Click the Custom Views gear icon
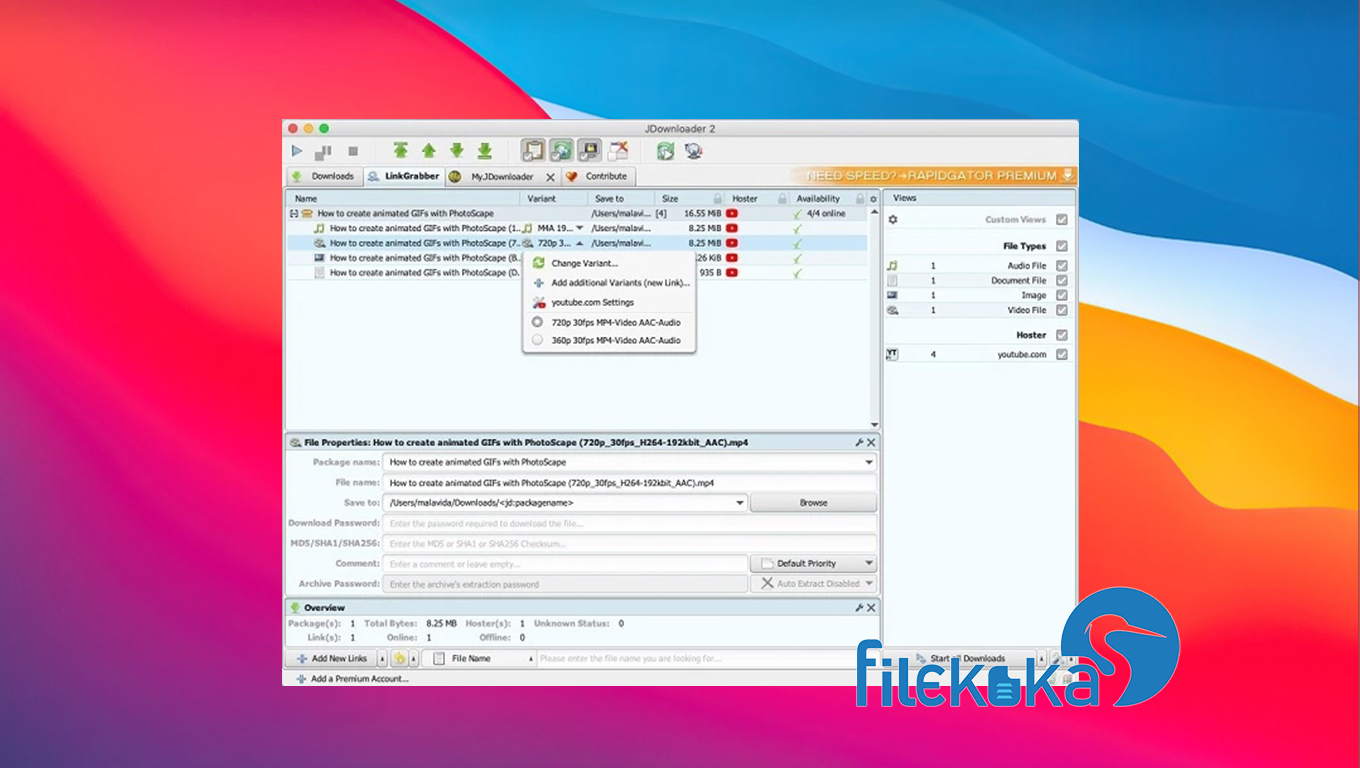 click(x=893, y=219)
